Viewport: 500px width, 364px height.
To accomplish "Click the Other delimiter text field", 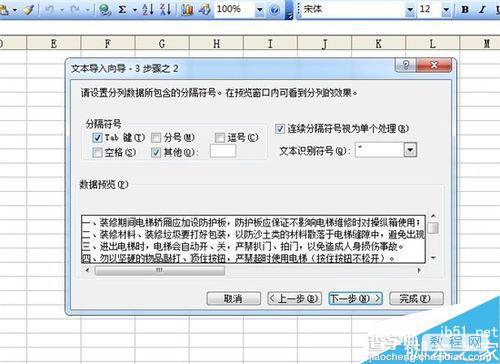I will click(223, 151).
